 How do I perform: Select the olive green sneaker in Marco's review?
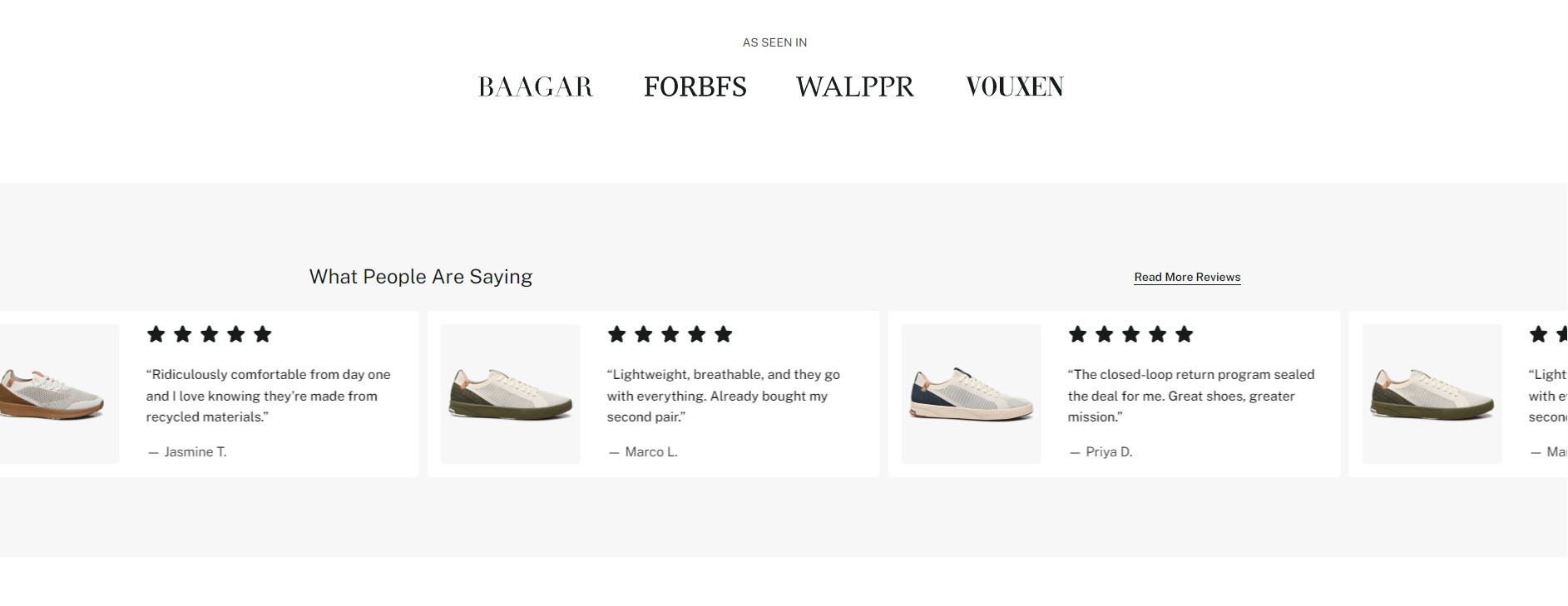[x=511, y=394]
